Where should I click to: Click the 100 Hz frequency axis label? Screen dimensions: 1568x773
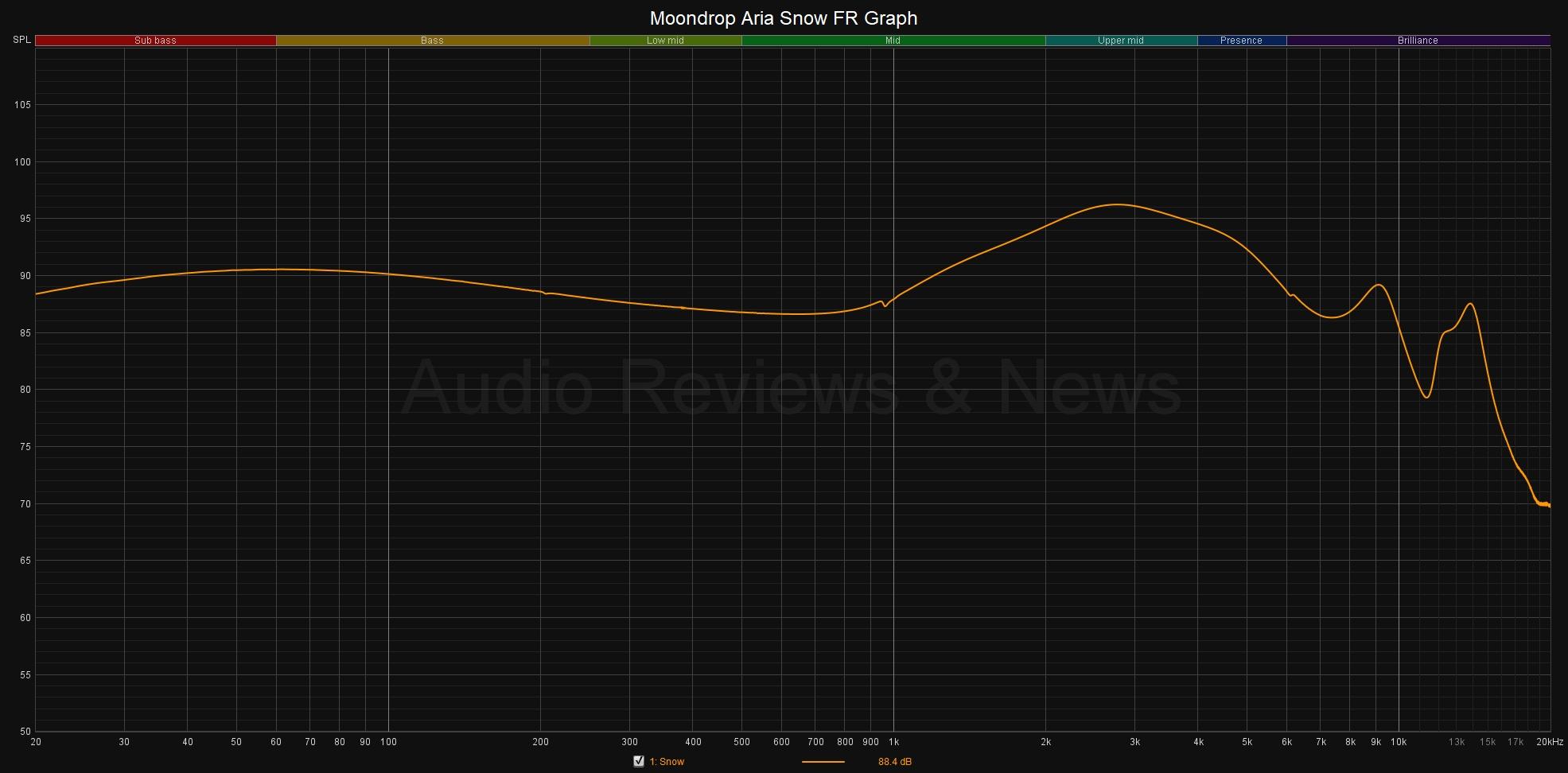coord(388,742)
